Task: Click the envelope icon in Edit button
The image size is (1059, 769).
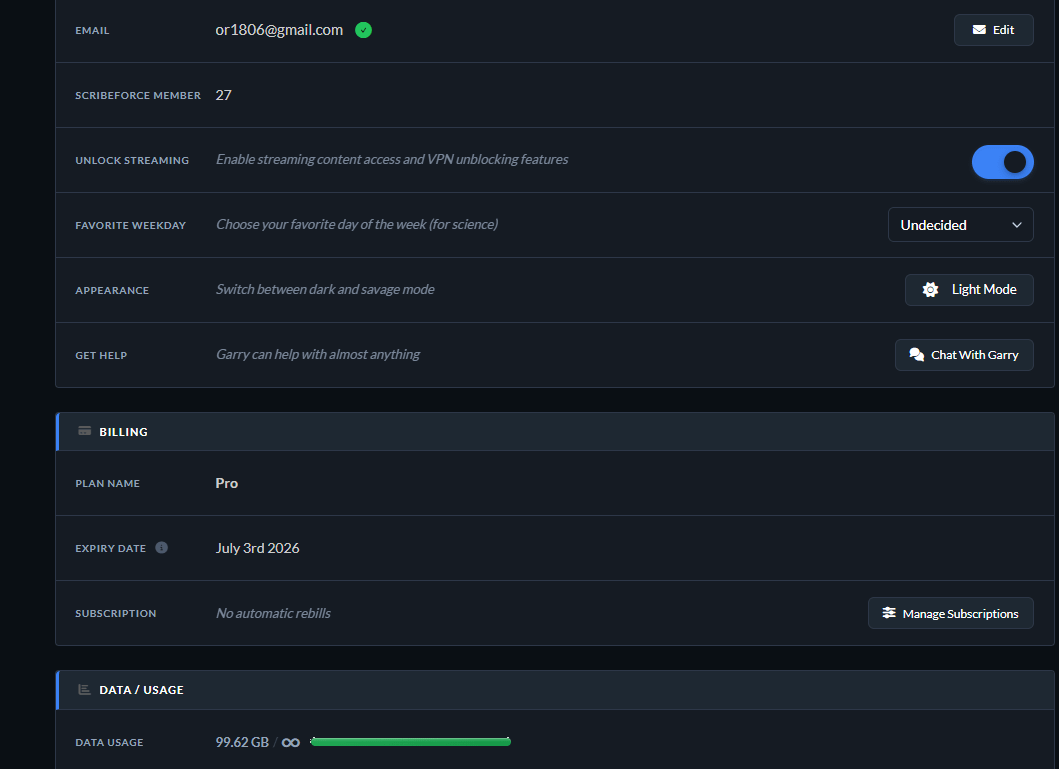Action: [979, 30]
